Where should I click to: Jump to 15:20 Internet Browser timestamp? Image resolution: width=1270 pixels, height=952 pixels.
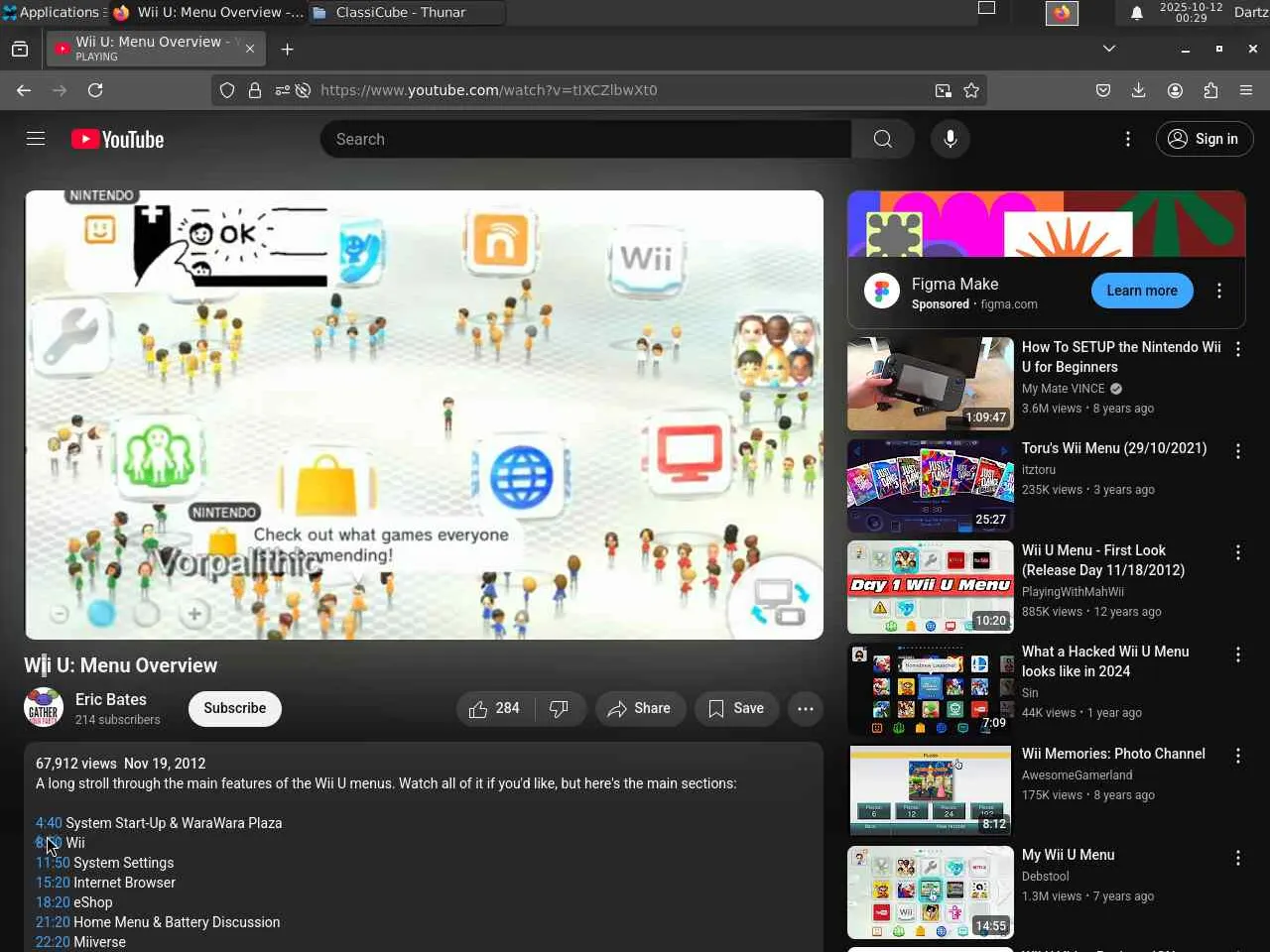pyautogui.click(x=53, y=883)
